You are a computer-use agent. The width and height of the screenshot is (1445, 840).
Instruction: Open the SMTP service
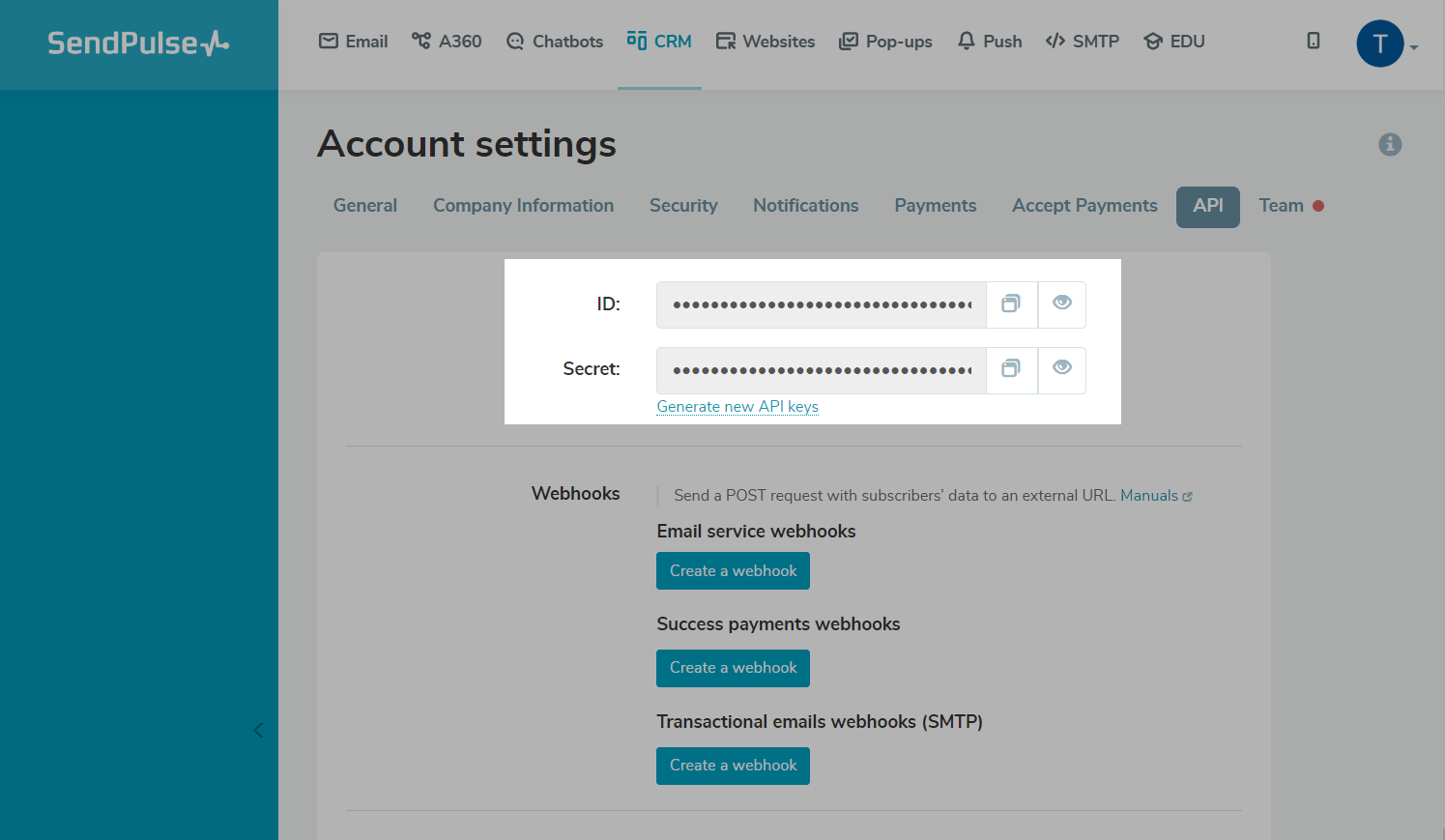(1083, 42)
